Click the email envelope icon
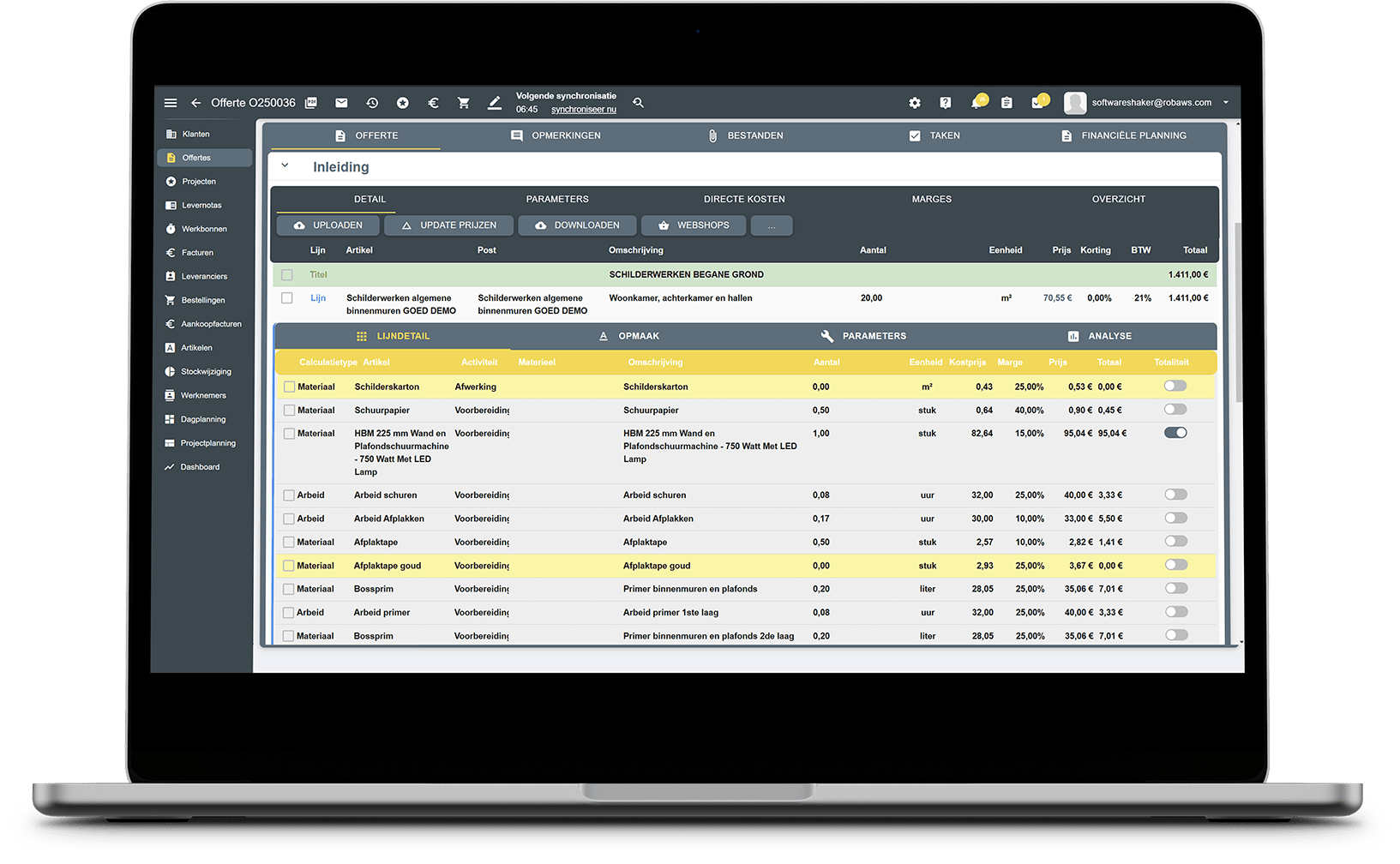The image size is (1400, 864). [x=341, y=103]
